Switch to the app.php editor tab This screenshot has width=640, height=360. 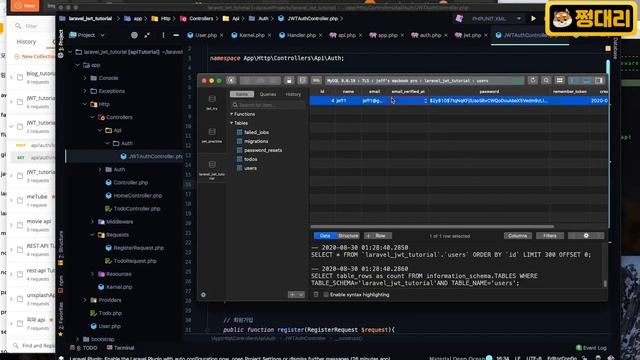click(387, 36)
